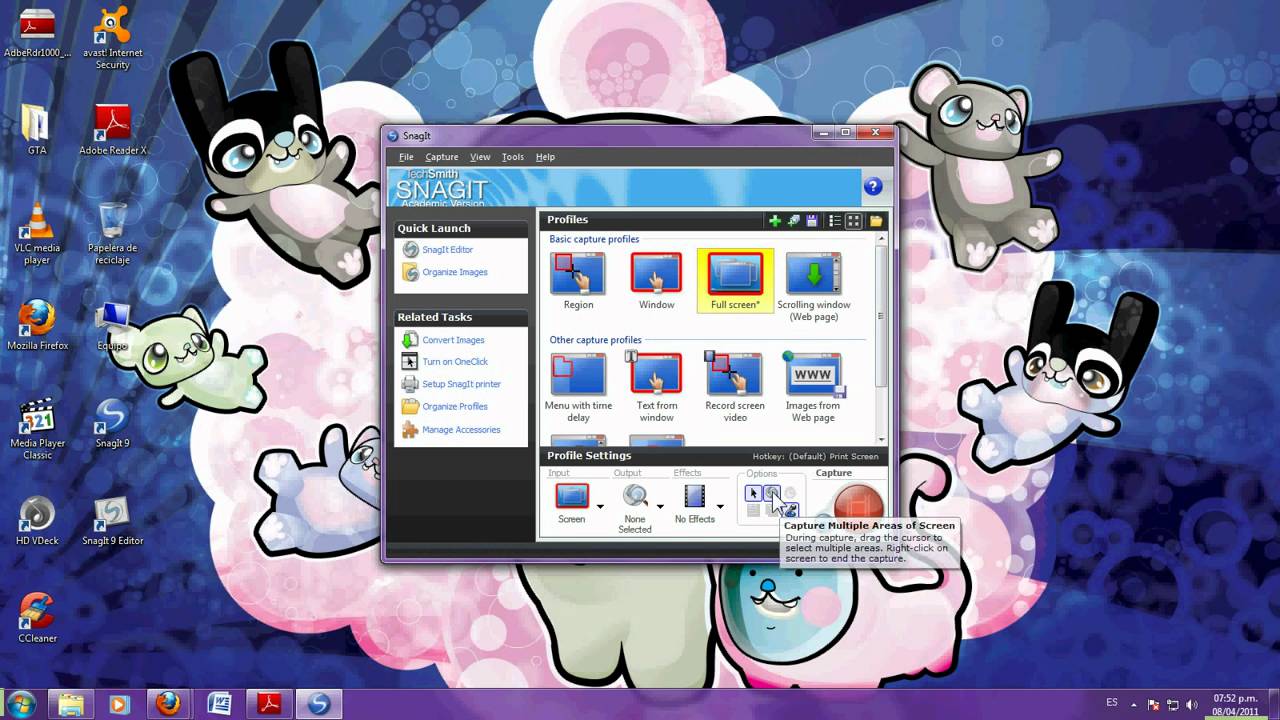Click the ES language indicator
Screen dimensions: 1280x720
click(1112, 703)
